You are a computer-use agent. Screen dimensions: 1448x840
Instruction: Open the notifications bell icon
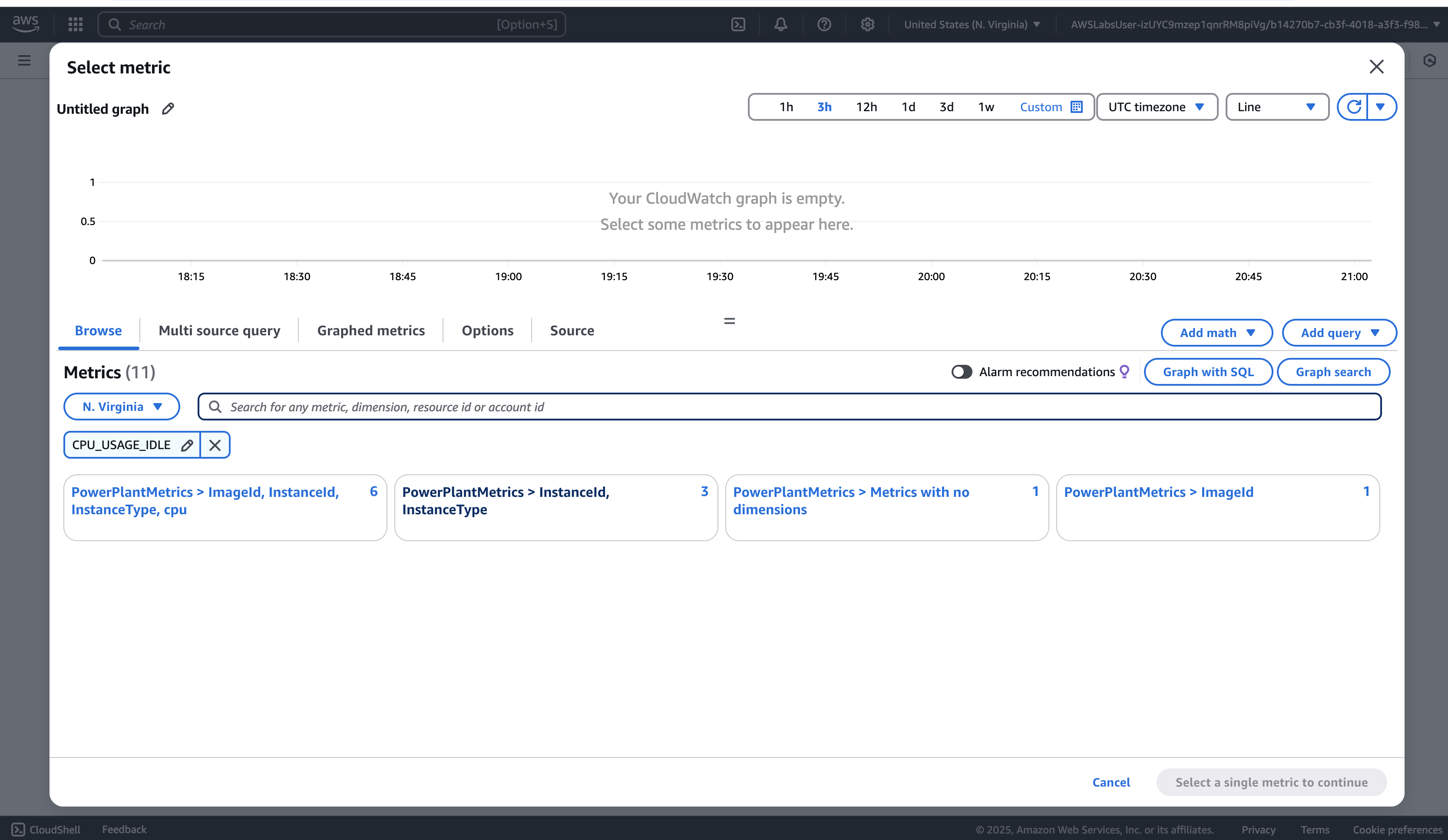pos(780,24)
